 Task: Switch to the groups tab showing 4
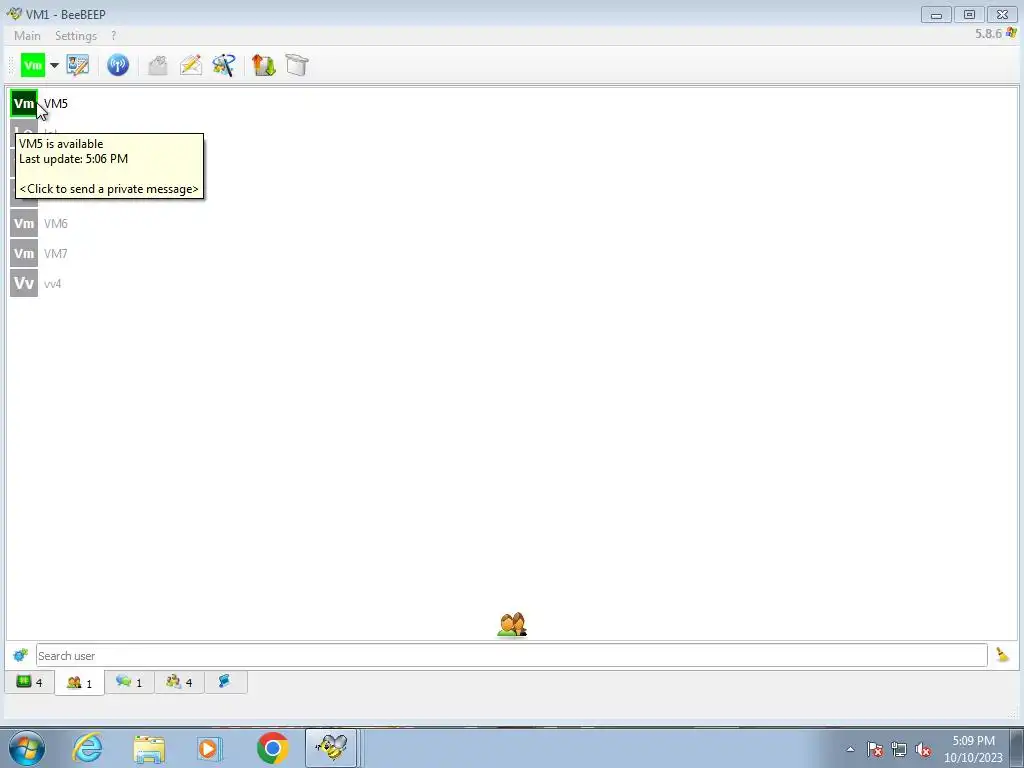[179, 682]
